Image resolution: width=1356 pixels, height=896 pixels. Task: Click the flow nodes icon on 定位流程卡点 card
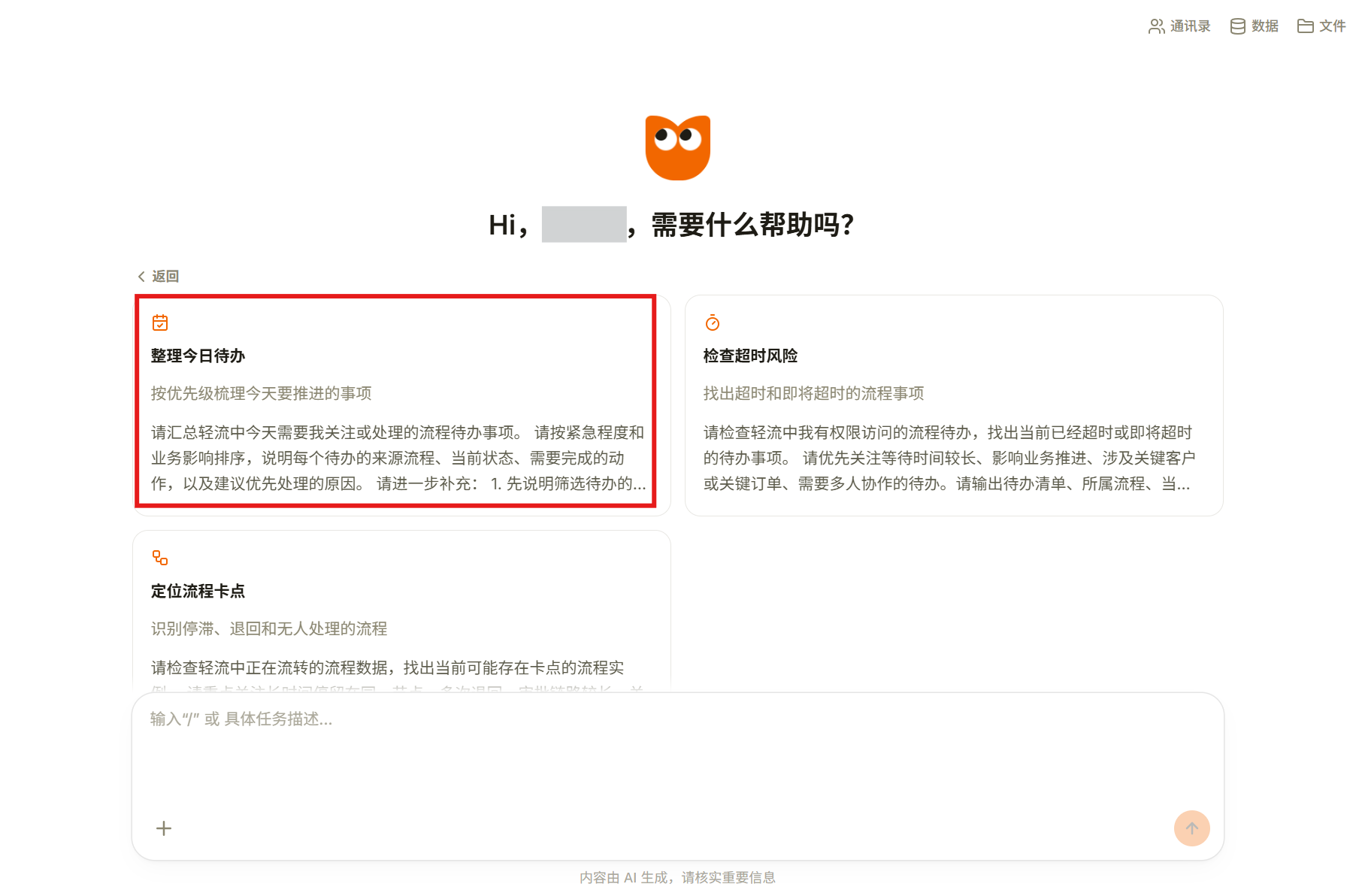point(160,558)
